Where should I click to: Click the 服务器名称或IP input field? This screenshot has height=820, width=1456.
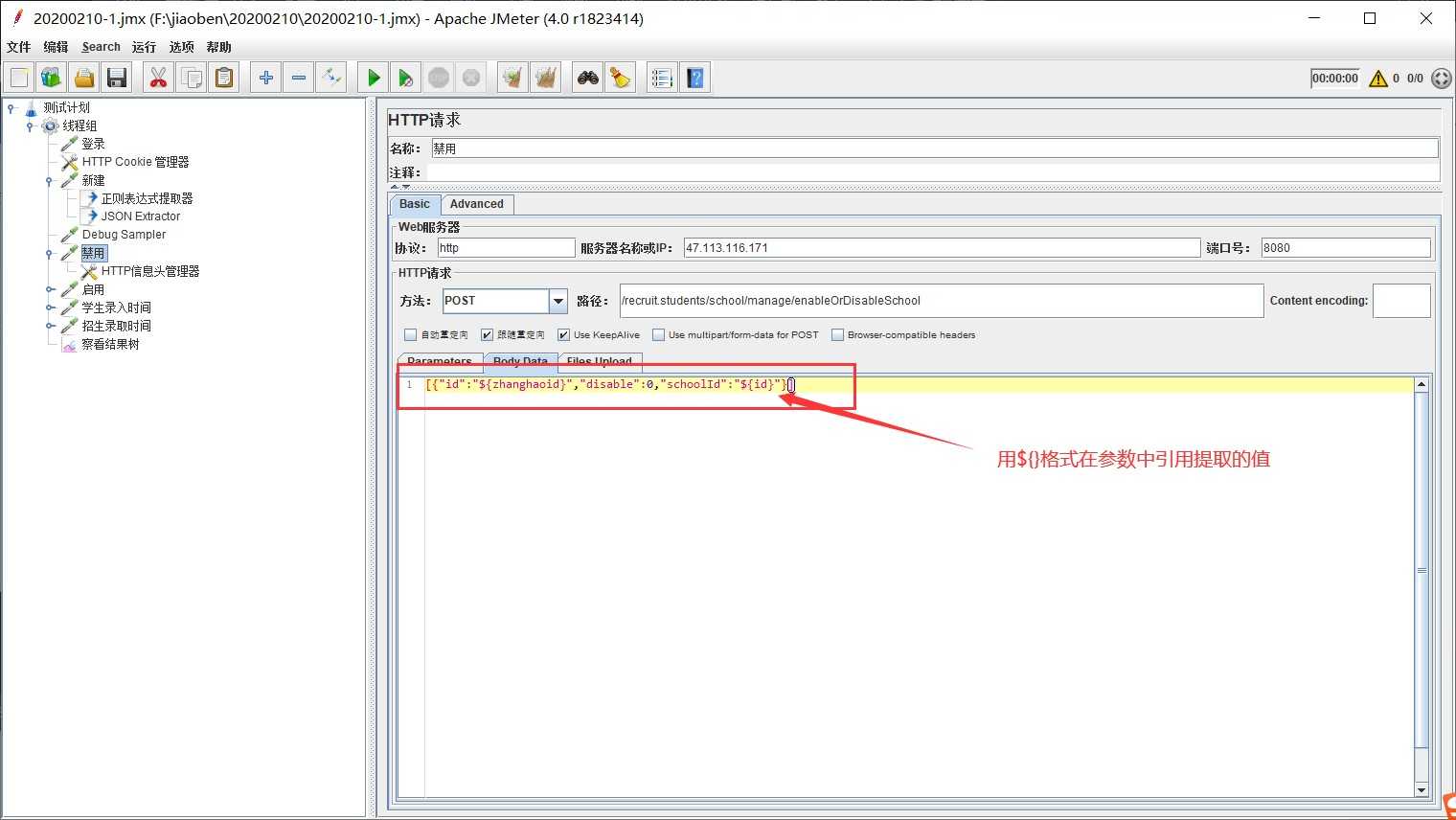942,248
